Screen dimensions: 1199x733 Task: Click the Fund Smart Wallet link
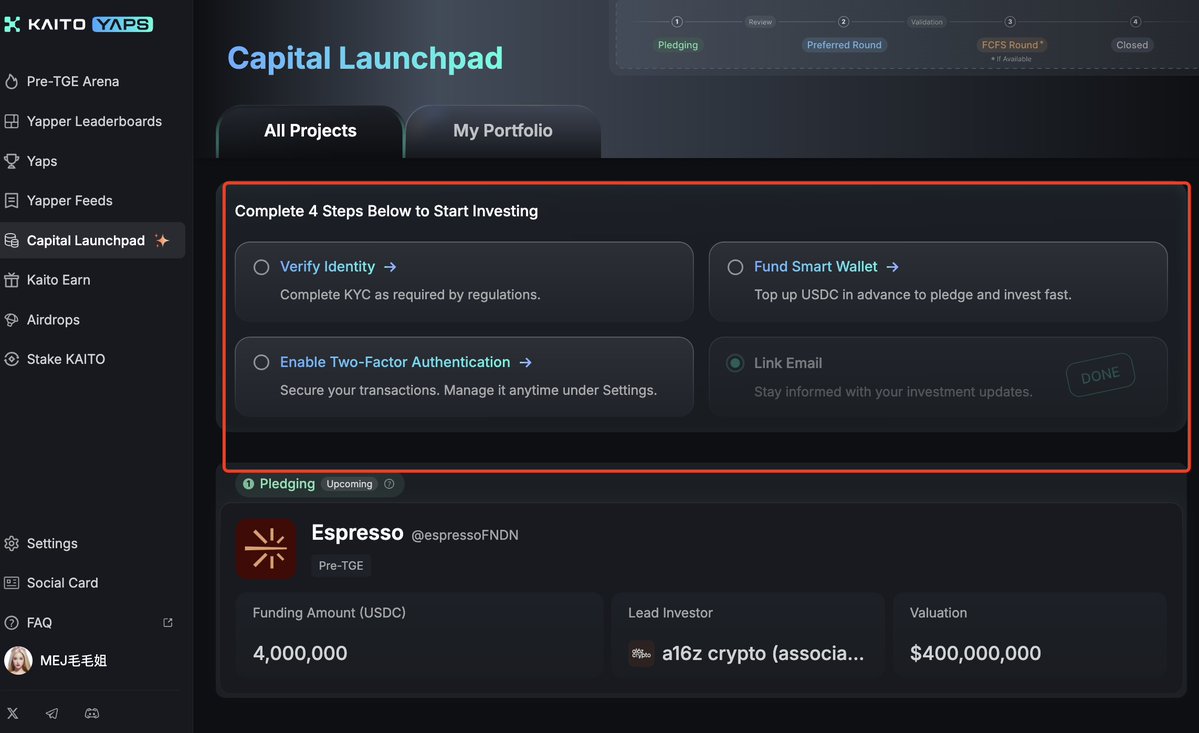(x=816, y=267)
